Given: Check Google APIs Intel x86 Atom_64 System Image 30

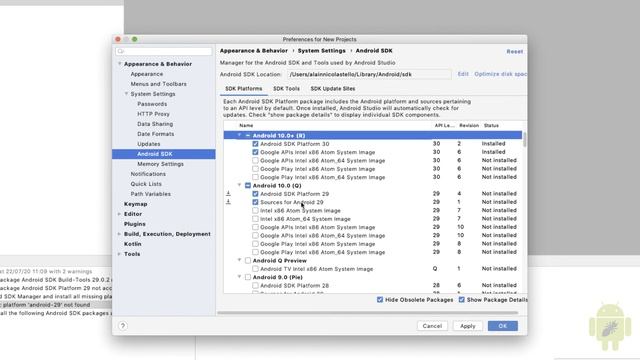Looking at the screenshot, I should 255,160.
